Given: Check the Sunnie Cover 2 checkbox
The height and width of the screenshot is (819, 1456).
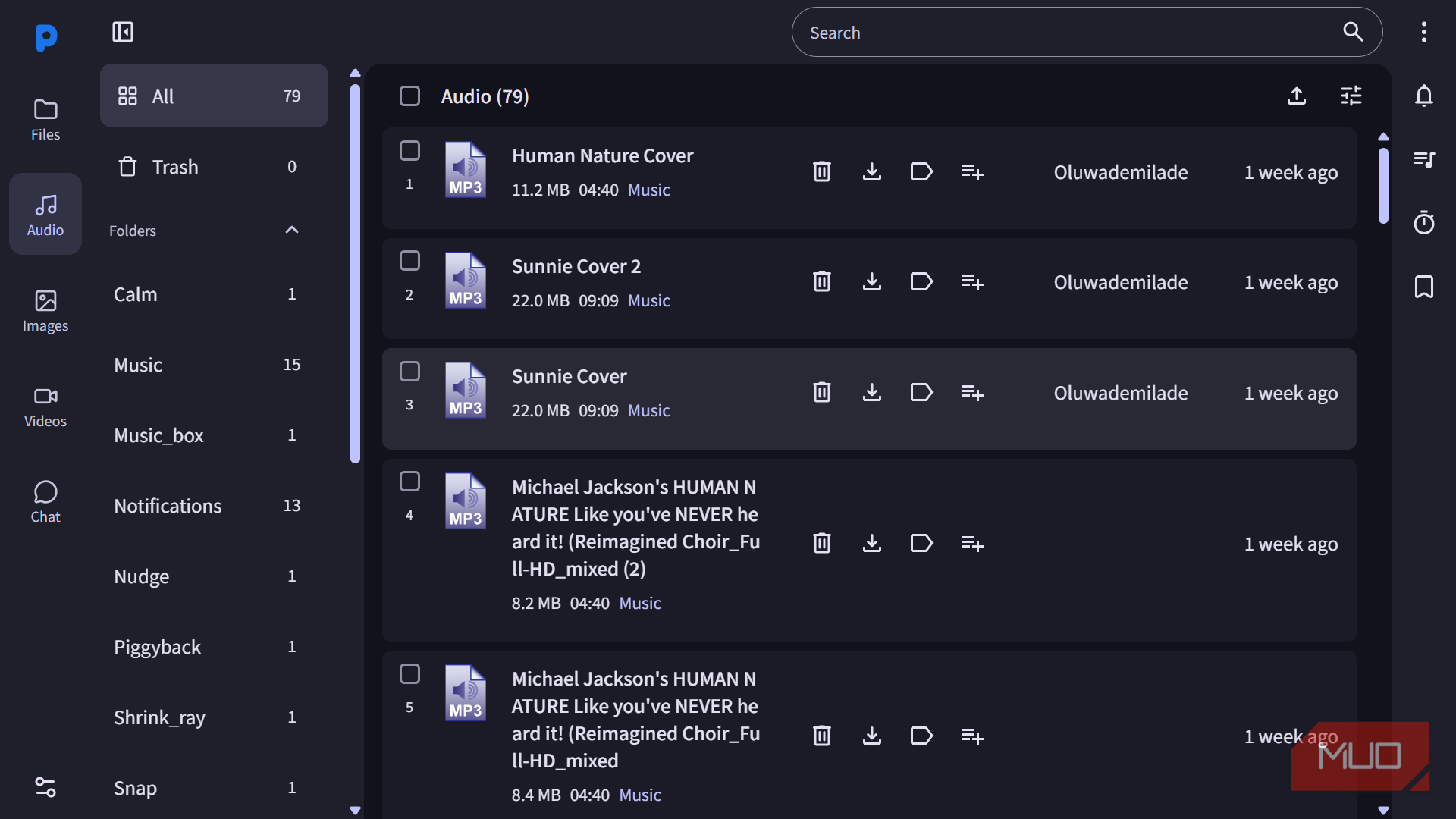Looking at the screenshot, I should click(409, 261).
